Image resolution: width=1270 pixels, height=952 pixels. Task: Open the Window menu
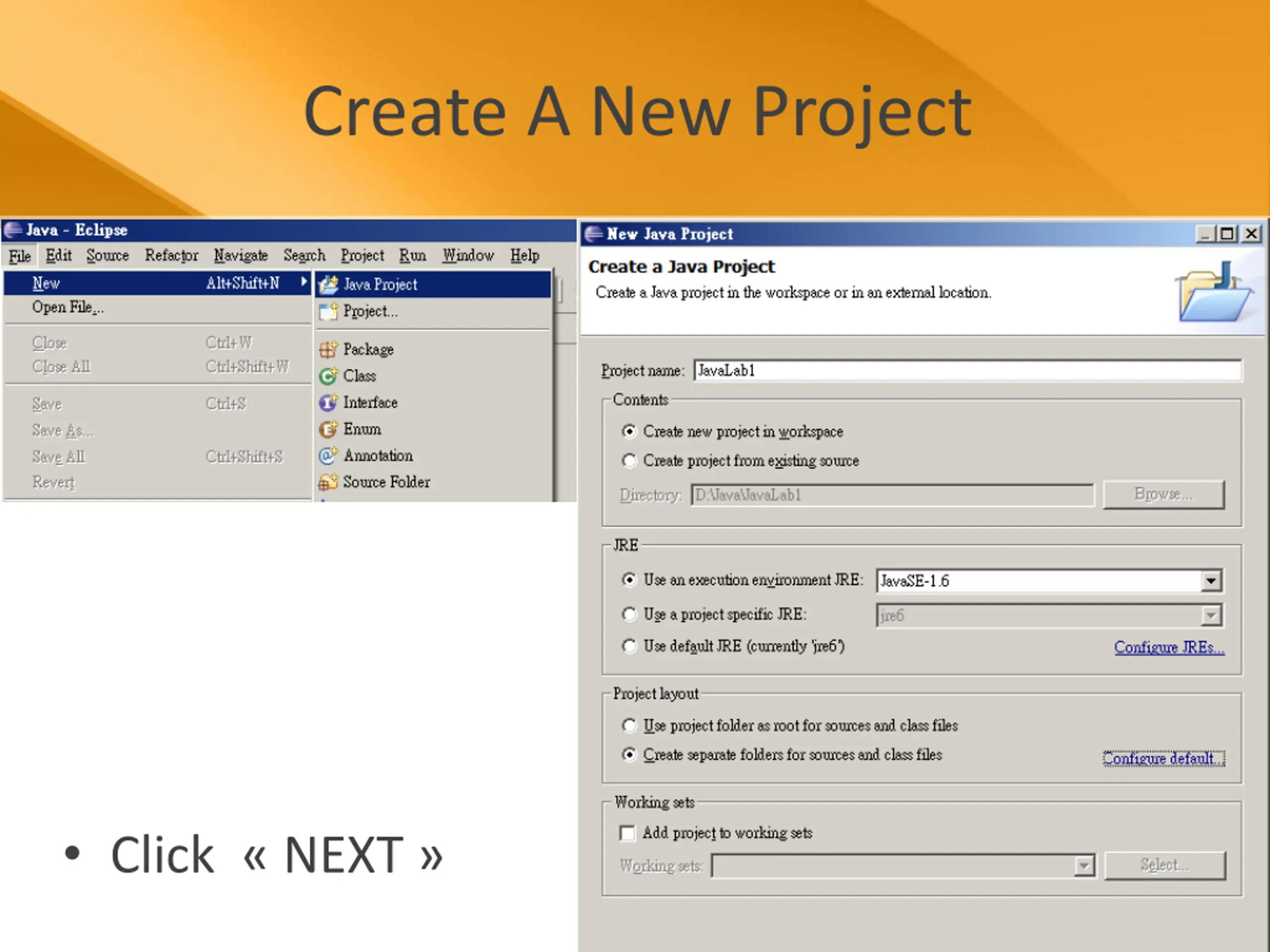coord(468,255)
